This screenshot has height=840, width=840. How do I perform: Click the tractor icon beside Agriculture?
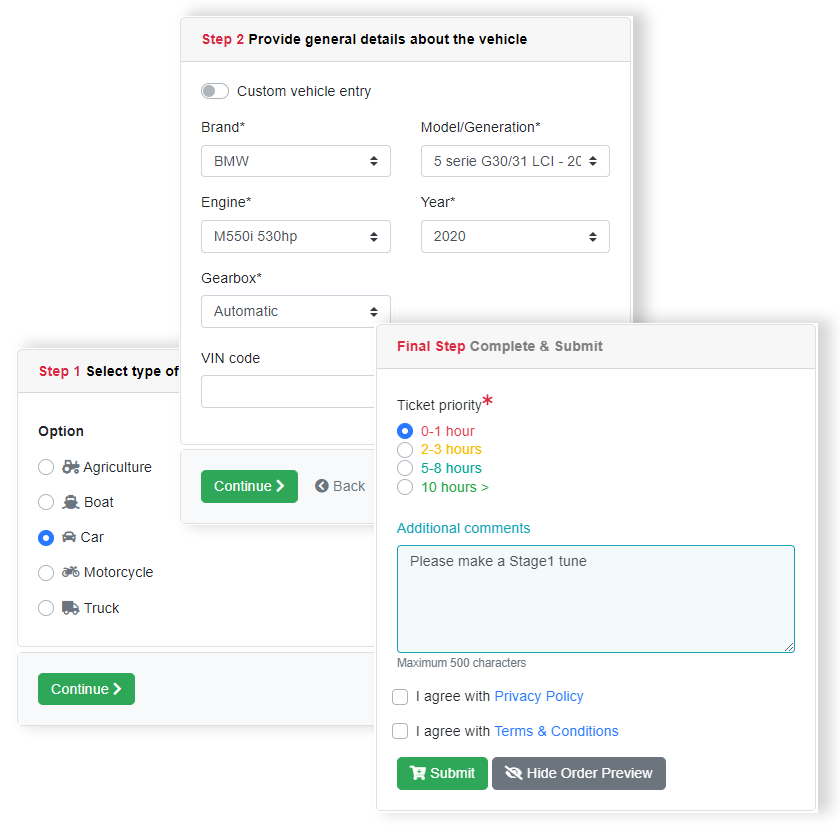tap(71, 467)
